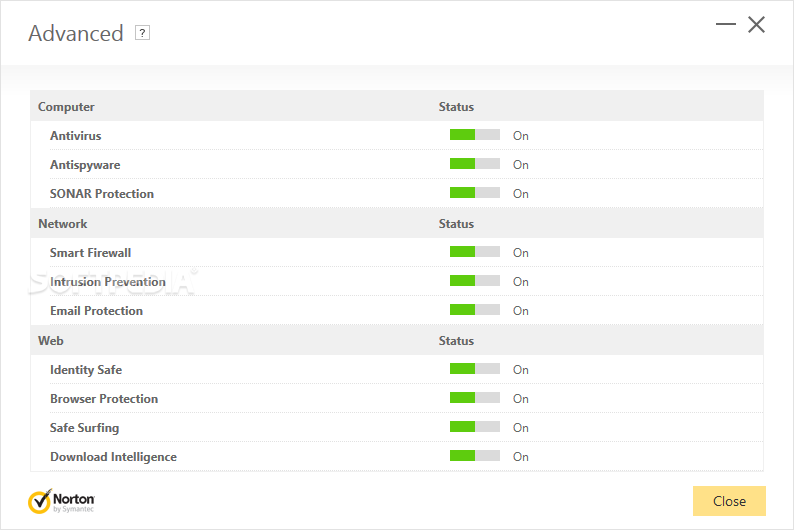Click the On text beside Download Intelligence
The image size is (794, 530).
point(521,457)
